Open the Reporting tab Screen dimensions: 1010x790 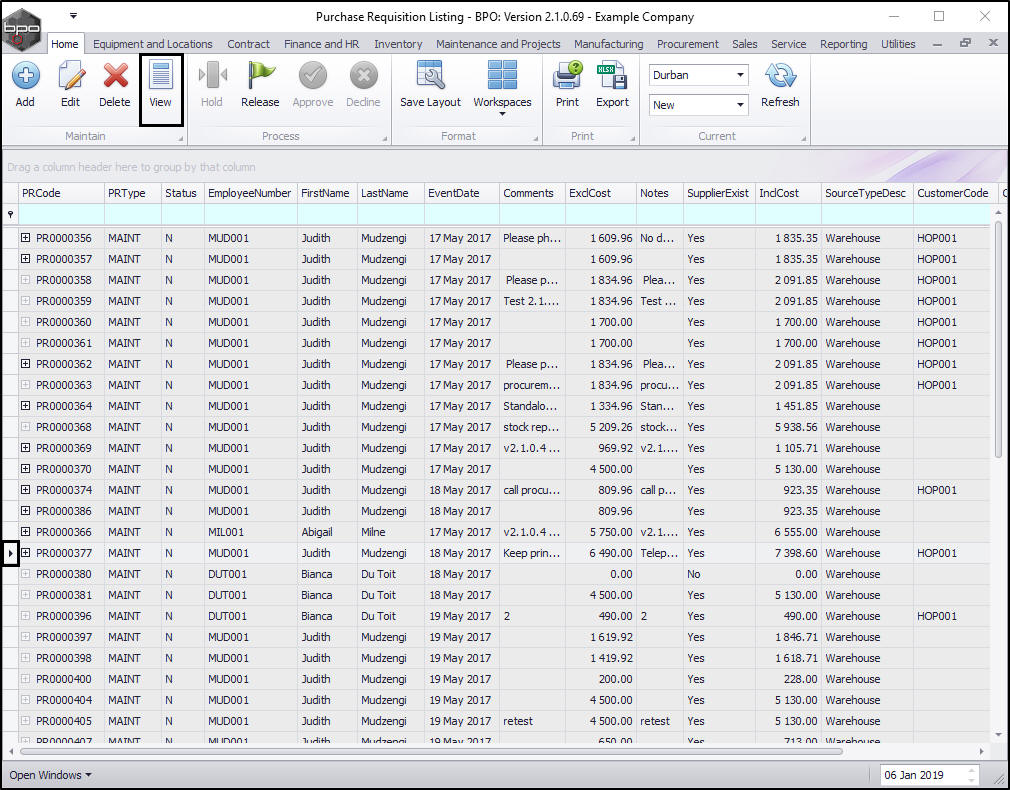844,44
